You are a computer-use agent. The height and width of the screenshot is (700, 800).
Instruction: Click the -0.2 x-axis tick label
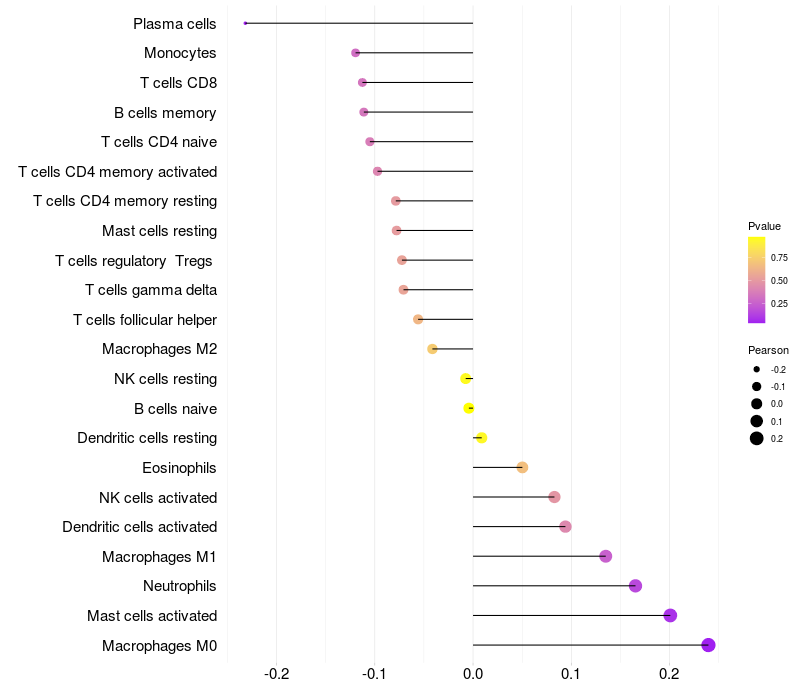[x=276, y=673]
